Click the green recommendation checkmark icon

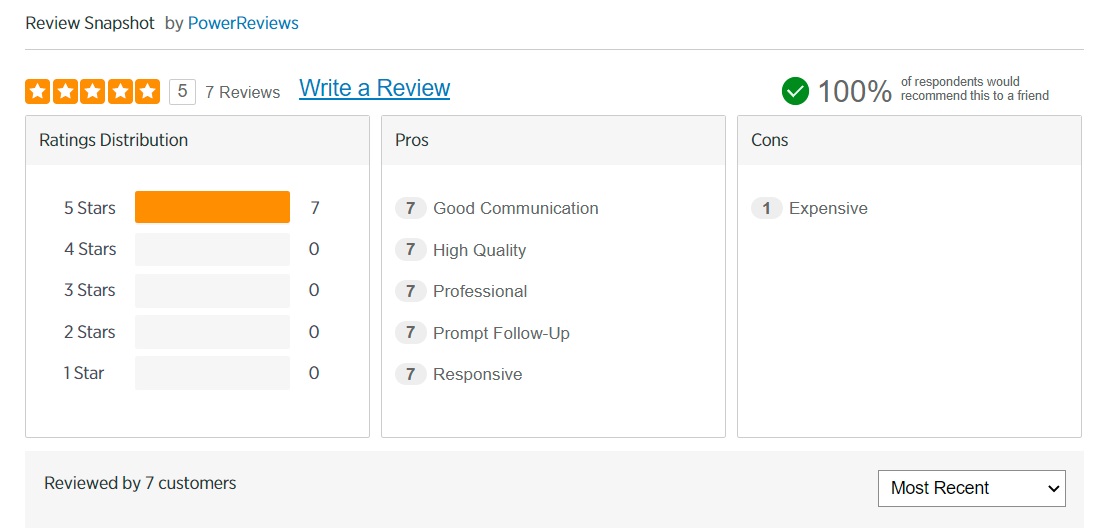pos(795,91)
